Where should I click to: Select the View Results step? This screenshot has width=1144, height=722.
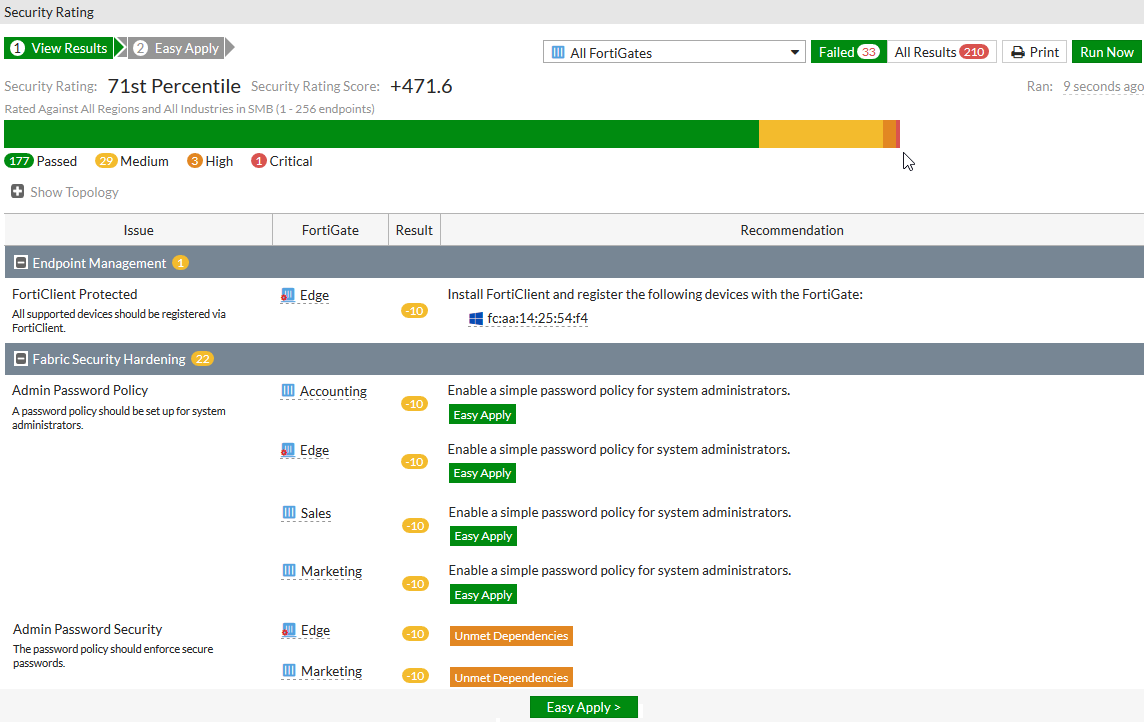(x=59, y=48)
